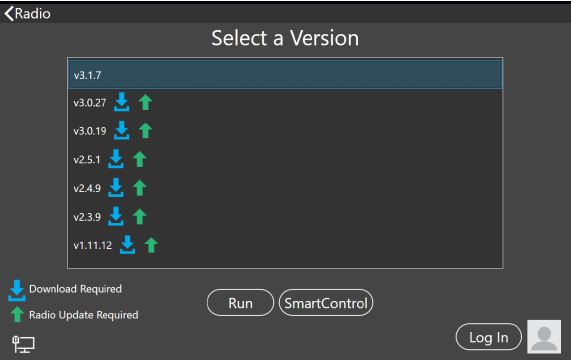Click radio update arrow for v2.5.1
Viewport: 571px width, 360px height.
pyautogui.click(x=139, y=159)
